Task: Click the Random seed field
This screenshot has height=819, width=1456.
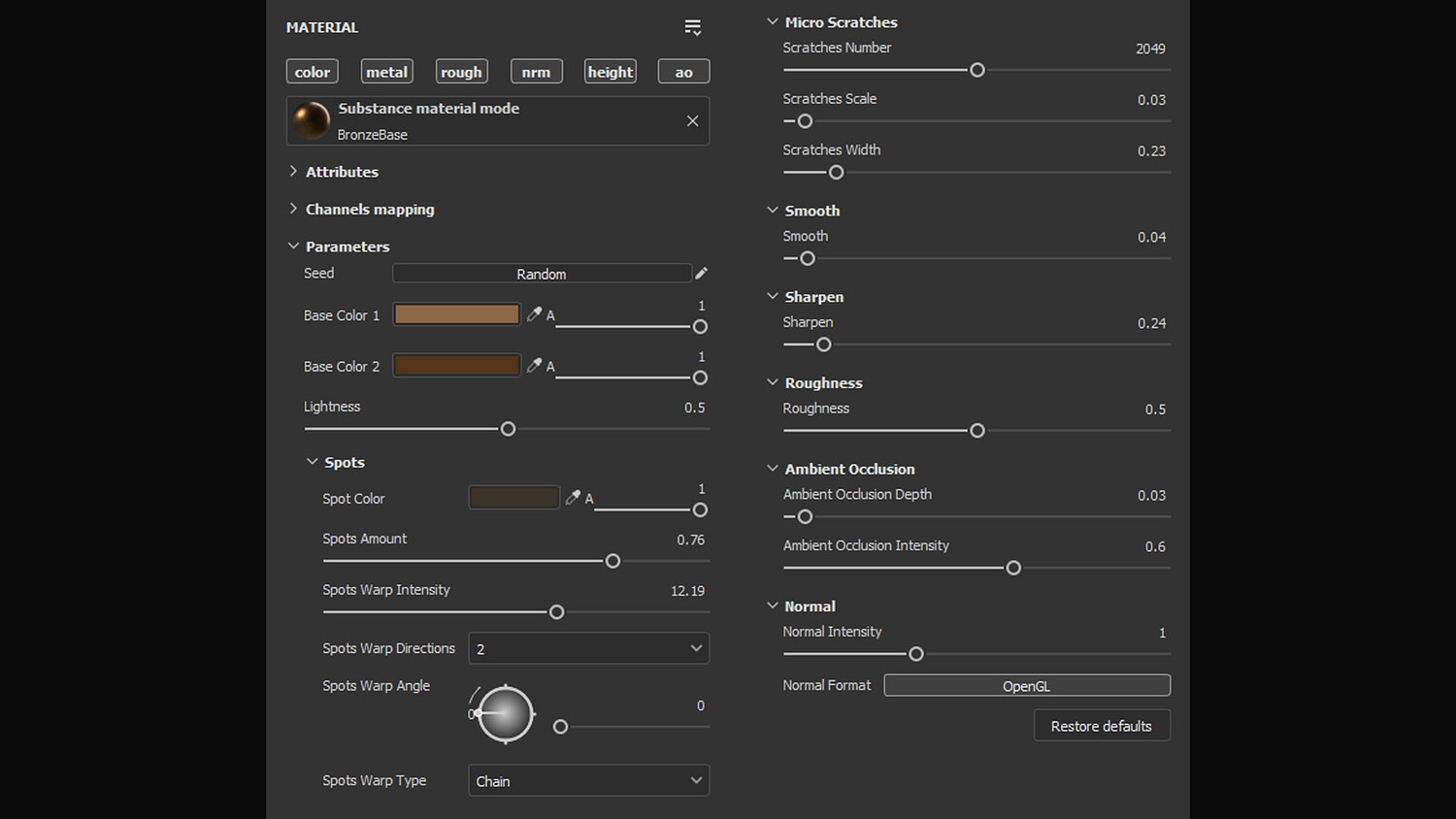Action: [541, 274]
